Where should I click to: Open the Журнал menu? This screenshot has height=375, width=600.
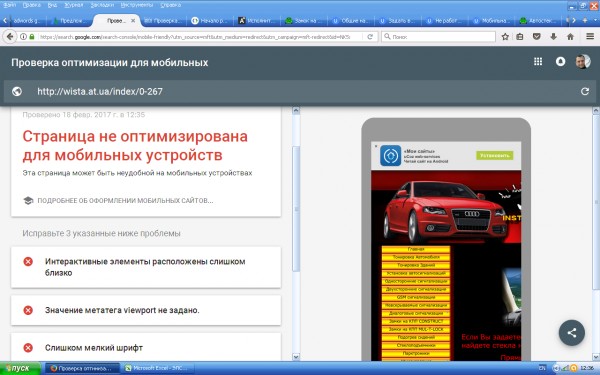tap(74, 5)
